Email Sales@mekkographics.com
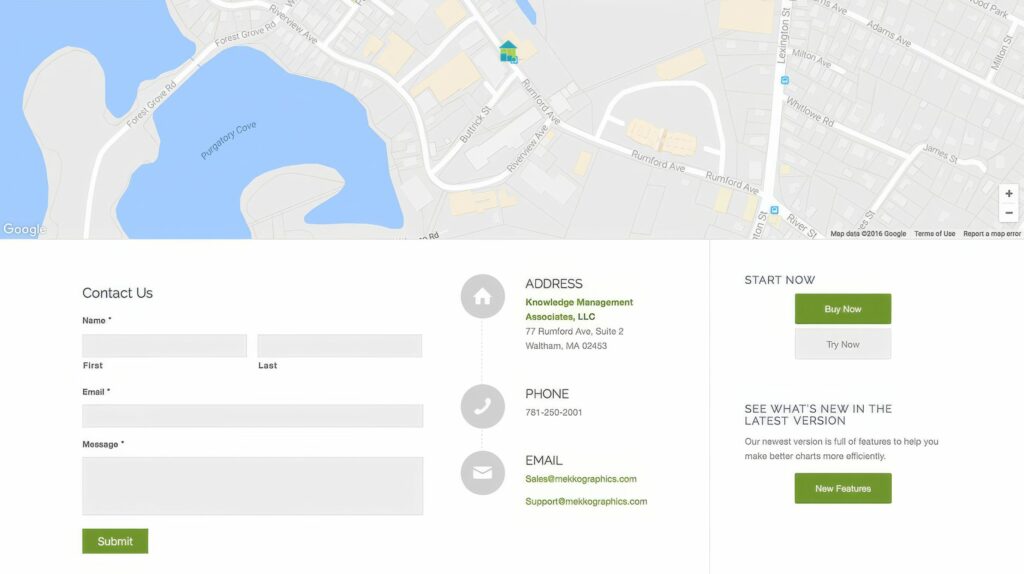 point(581,479)
